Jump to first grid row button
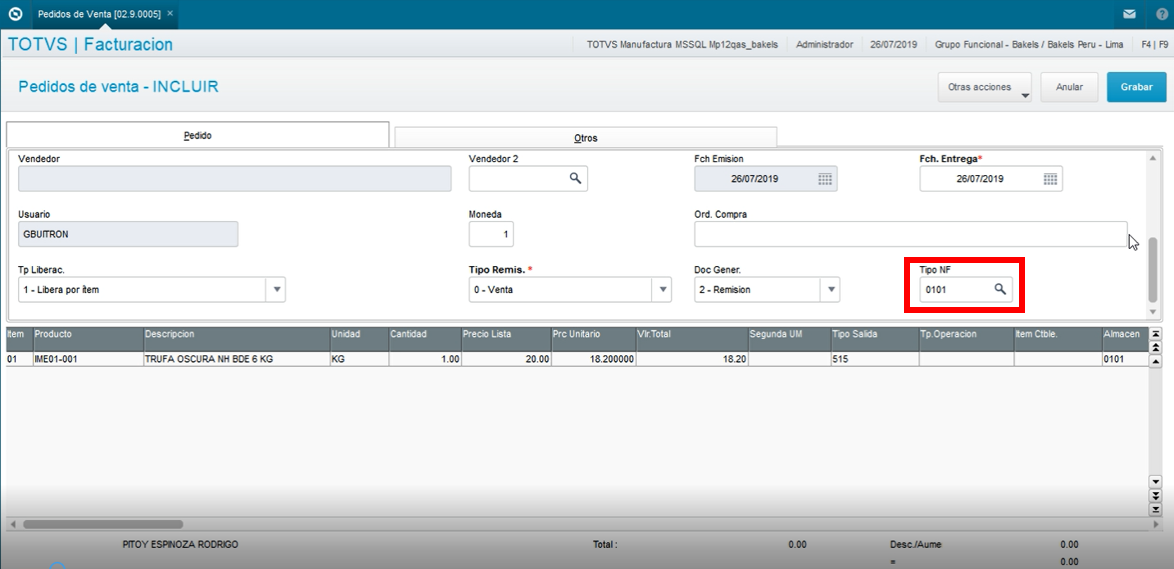 coord(1156,334)
